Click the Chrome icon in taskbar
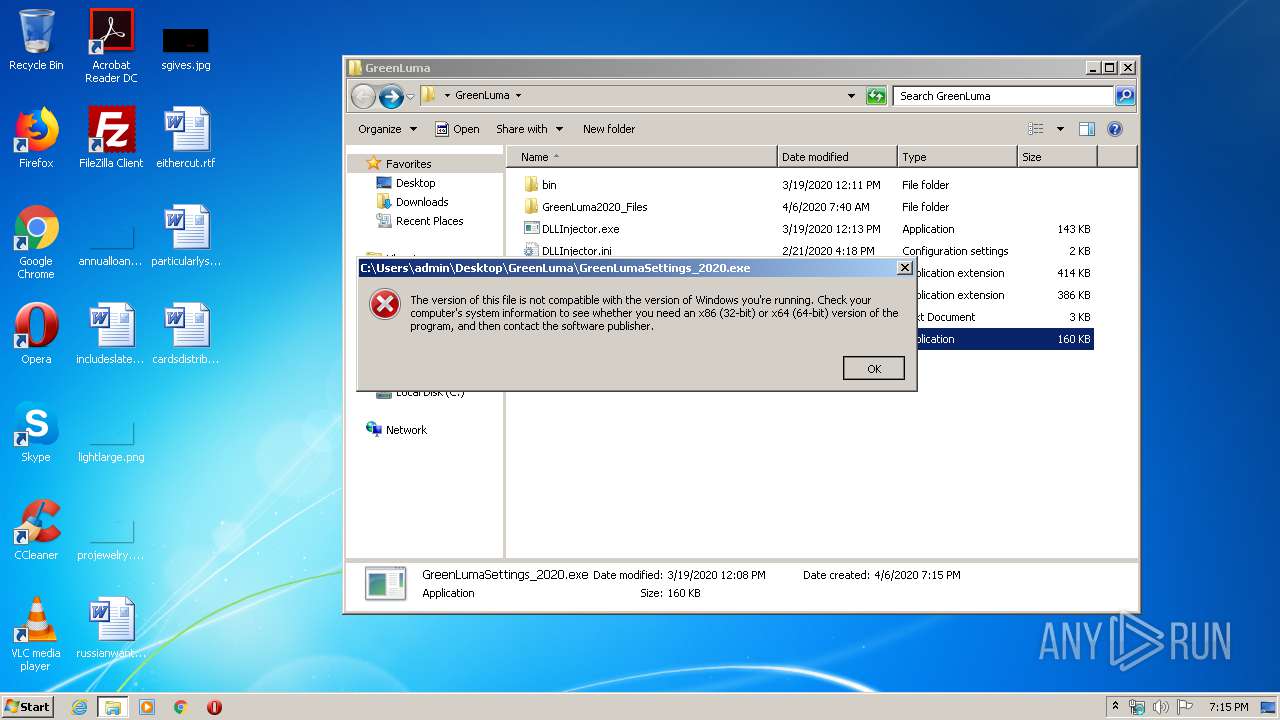Screen dimensions: 1280x720 tap(181, 707)
